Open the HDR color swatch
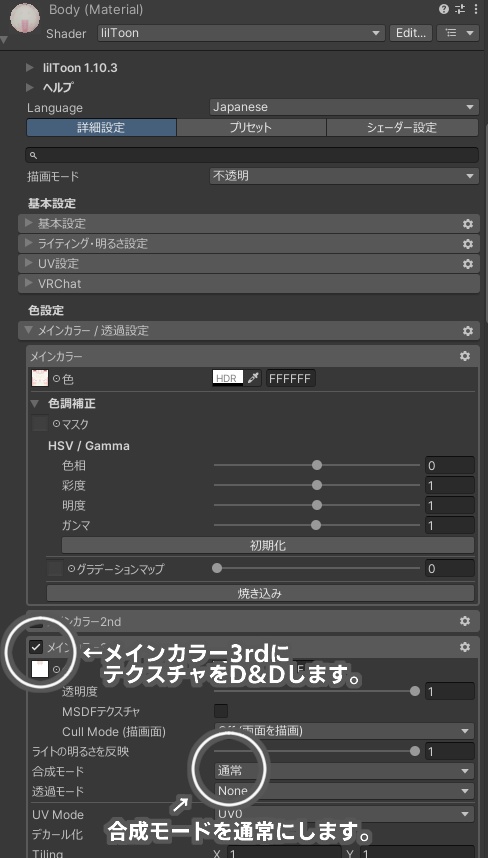 [x=228, y=378]
